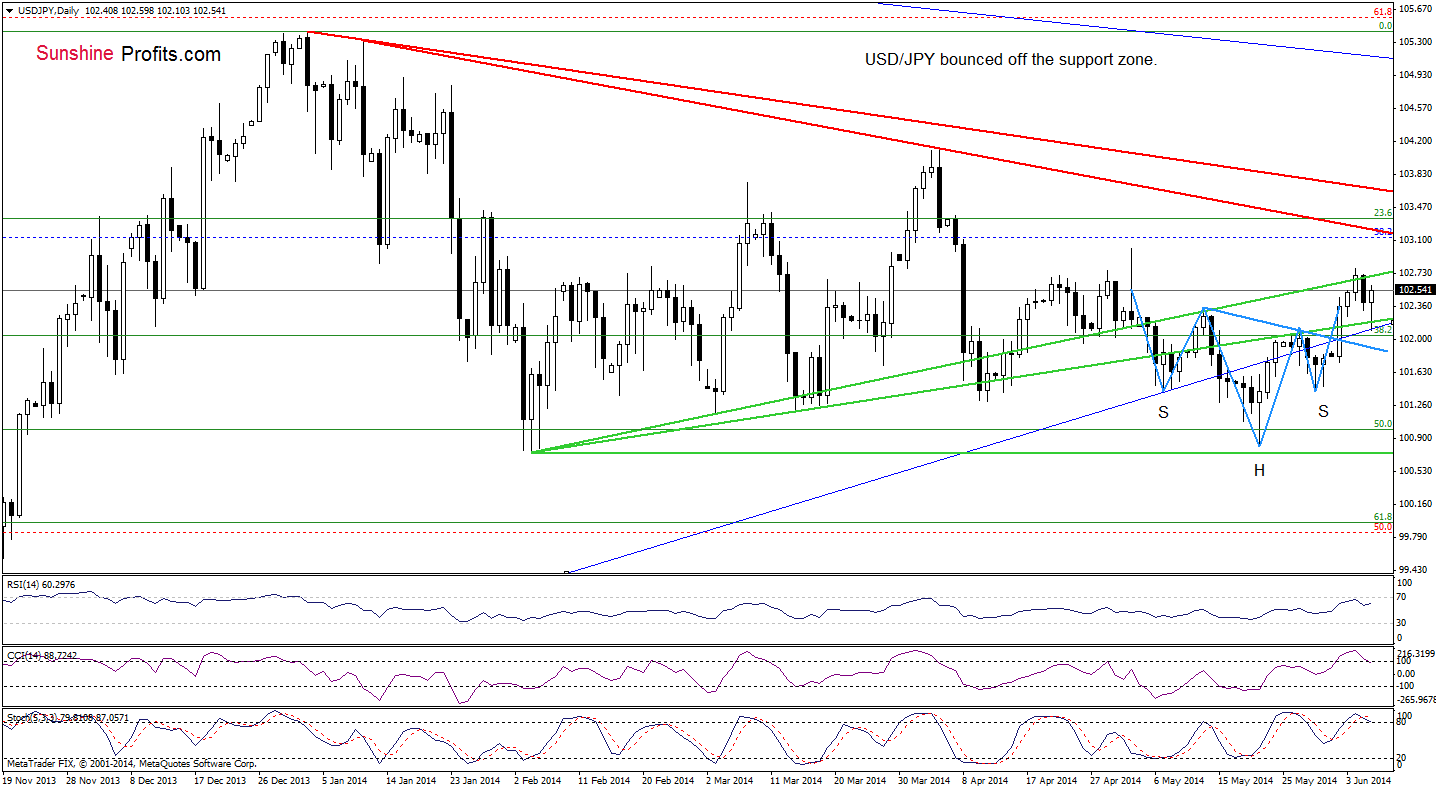This screenshot has height=789, width=1436.
Task: Click the 28 Nov 2013 date label
Action: 92,779
